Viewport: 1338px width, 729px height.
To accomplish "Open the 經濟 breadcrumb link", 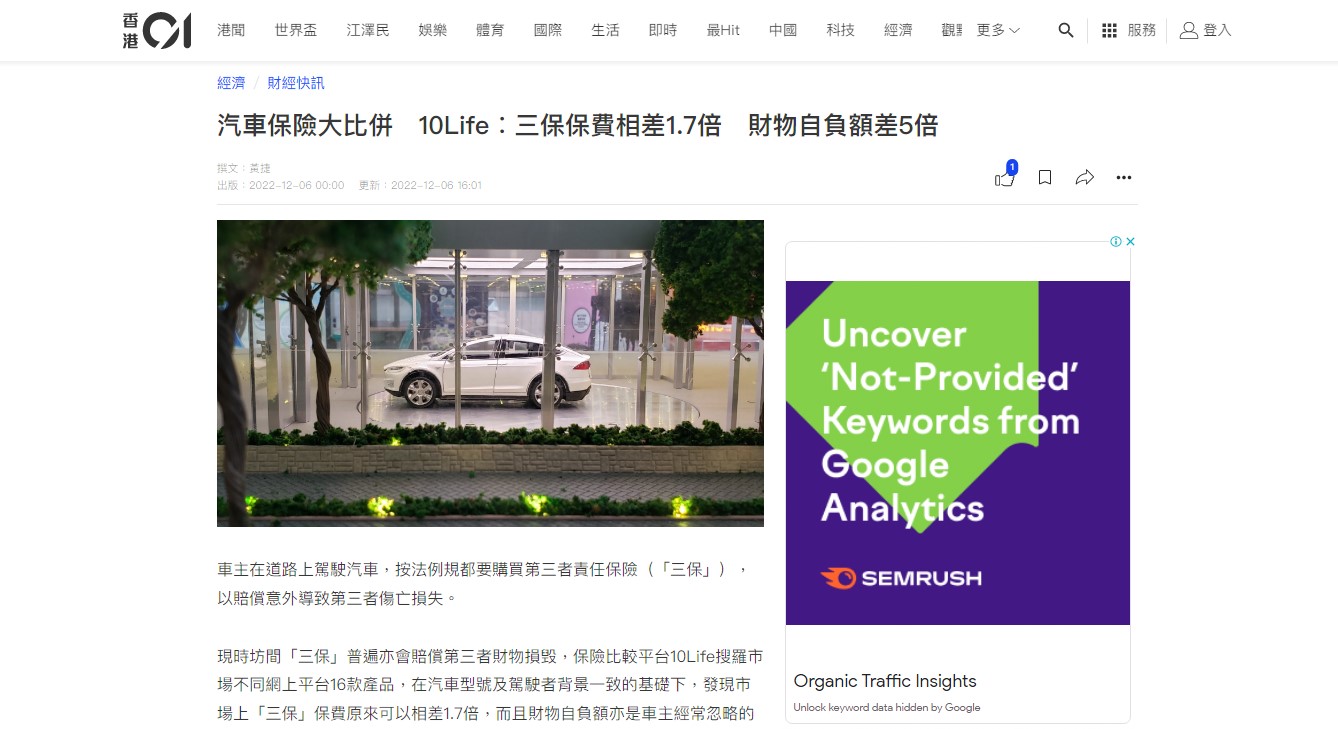I will click(x=231, y=83).
